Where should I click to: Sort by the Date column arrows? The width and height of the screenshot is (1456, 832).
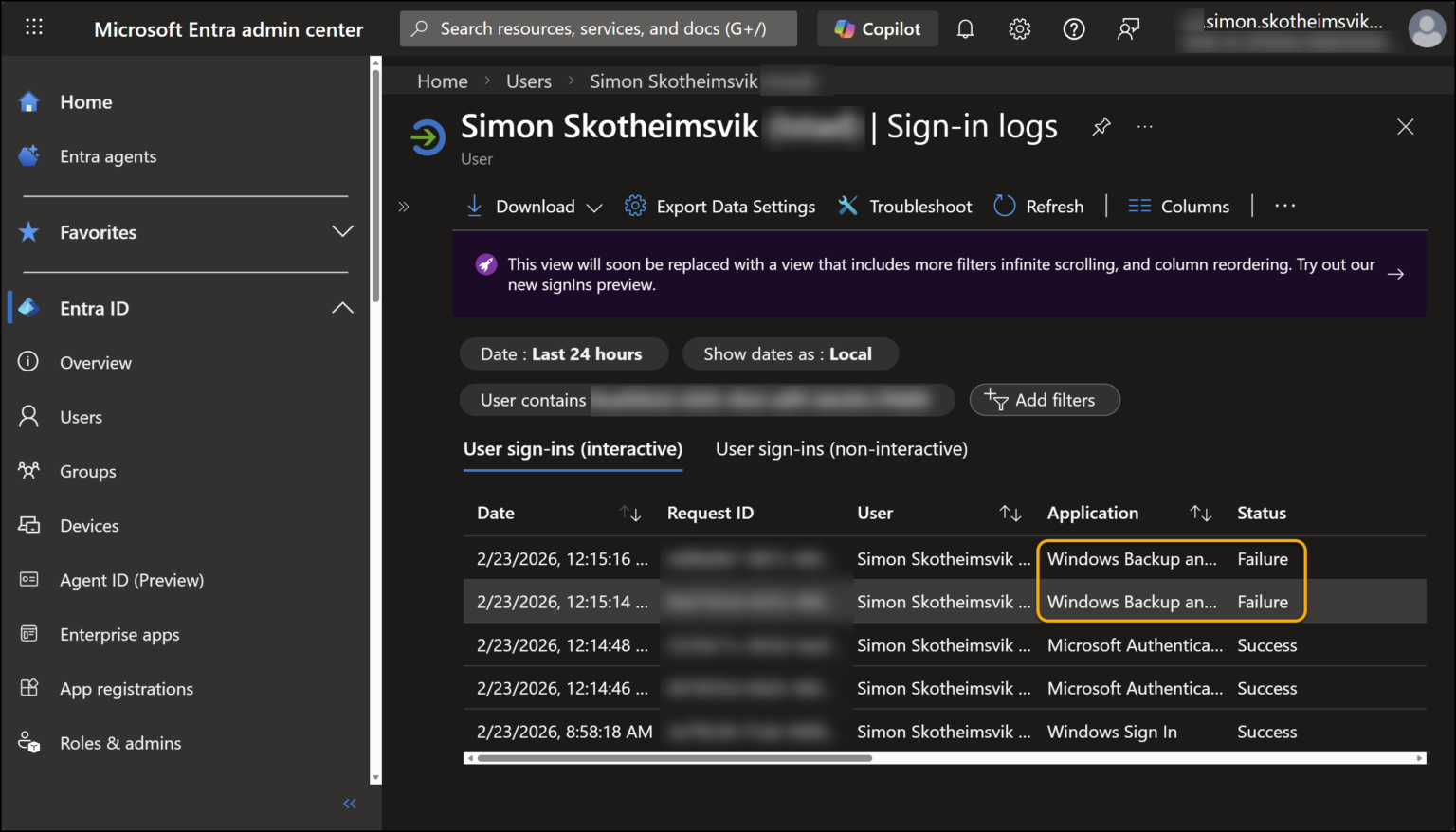click(x=630, y=514)
